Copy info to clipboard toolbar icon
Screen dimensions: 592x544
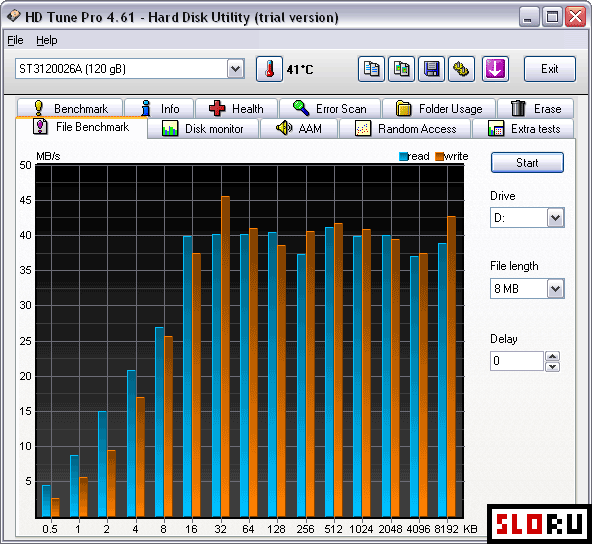371,69
